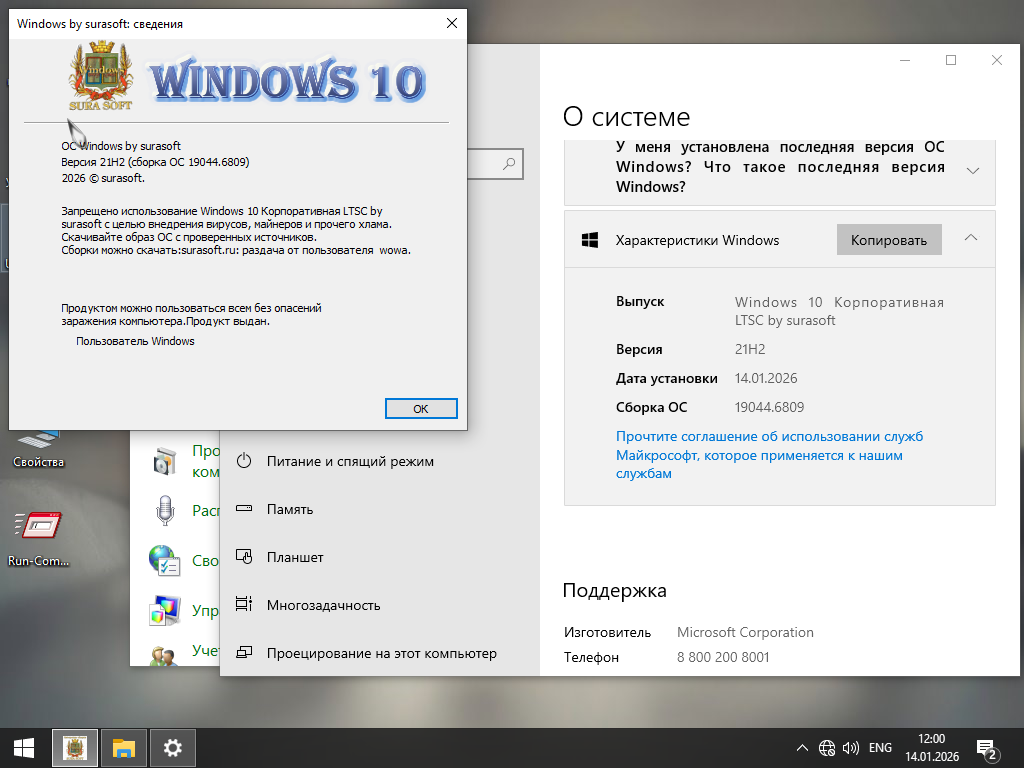
Task: Switch the ENG input language indicator
Action: (x=880, y=748)
